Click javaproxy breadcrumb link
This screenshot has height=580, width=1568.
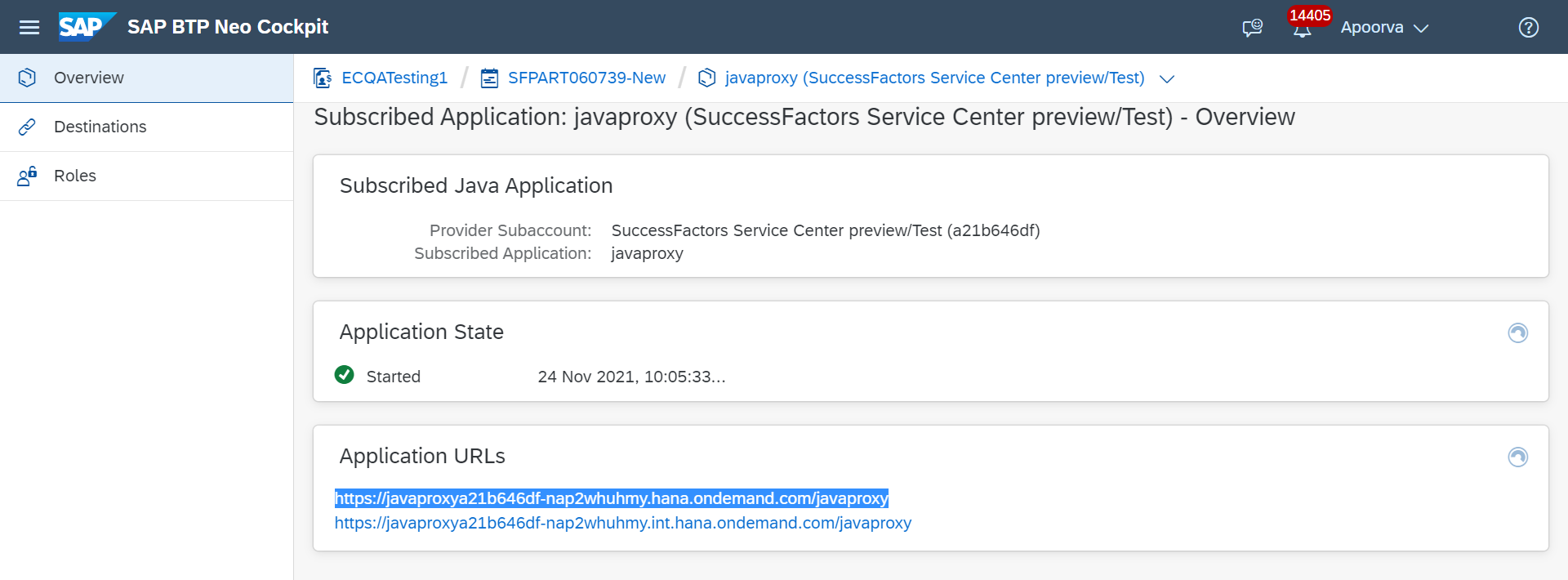[x=934, y=78]
